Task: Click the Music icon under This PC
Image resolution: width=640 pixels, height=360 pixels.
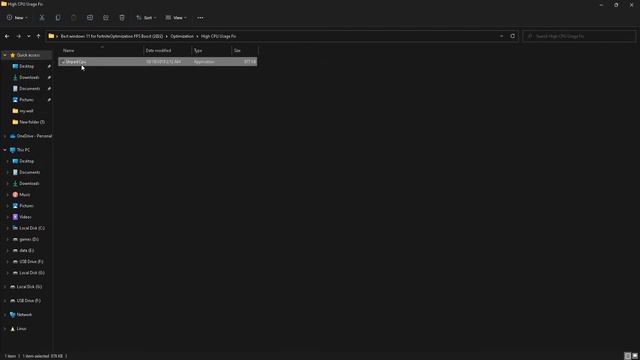Action: pyautogui.click(x=15, y=195)
